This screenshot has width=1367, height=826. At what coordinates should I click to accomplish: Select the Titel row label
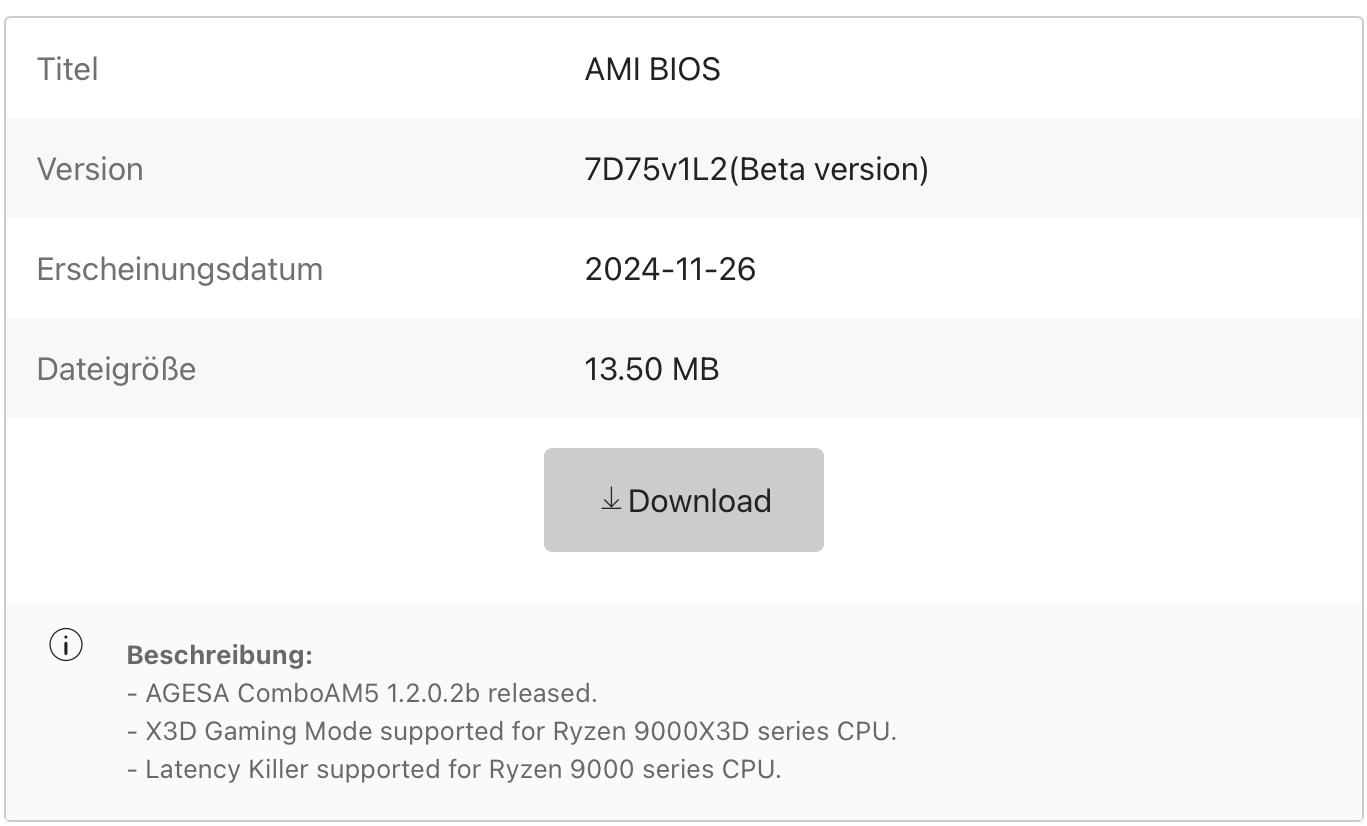[x=68, y=69]
